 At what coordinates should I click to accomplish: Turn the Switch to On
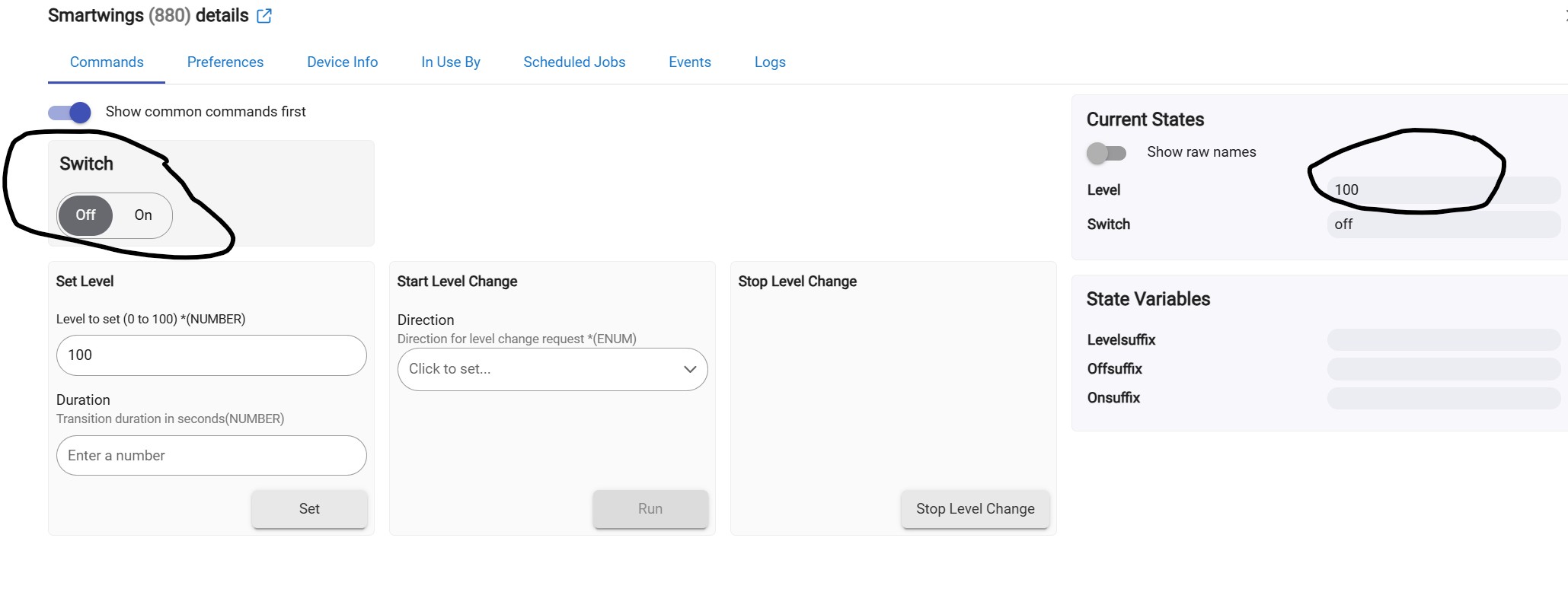143,215
